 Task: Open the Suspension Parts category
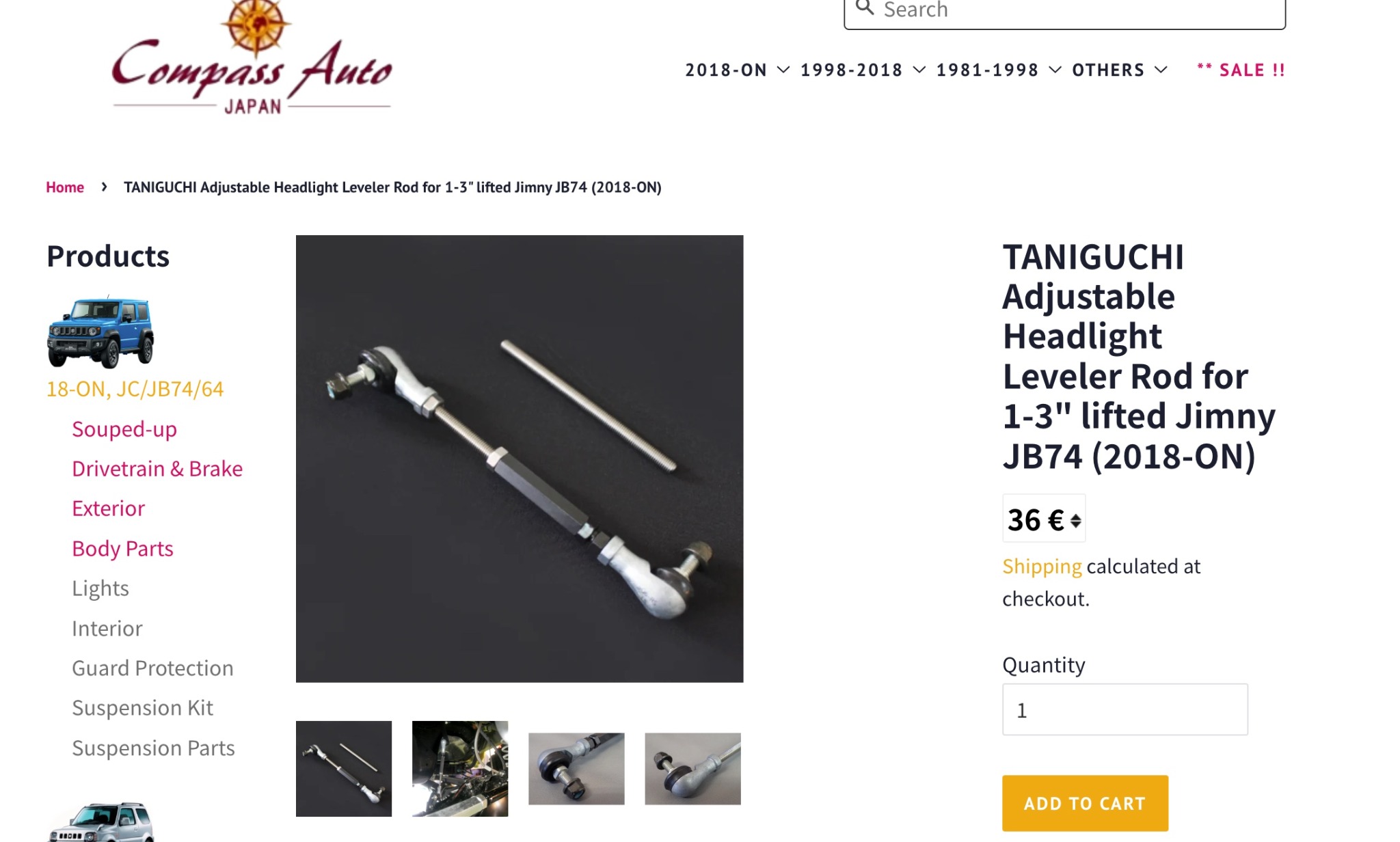pos(153,748)
